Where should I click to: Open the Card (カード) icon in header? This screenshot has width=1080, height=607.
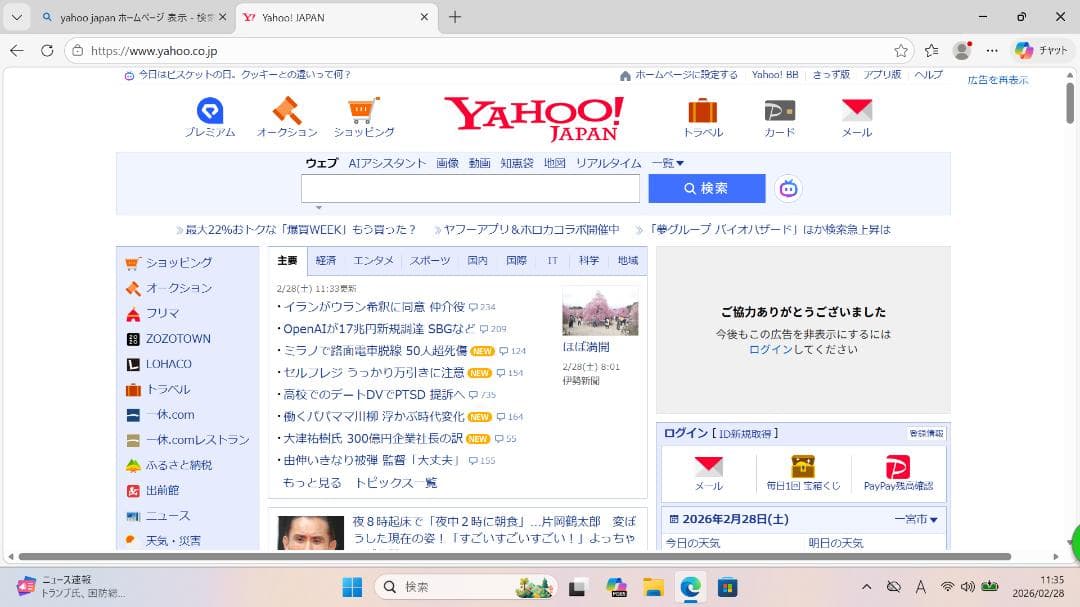click(x=780, y=110)
